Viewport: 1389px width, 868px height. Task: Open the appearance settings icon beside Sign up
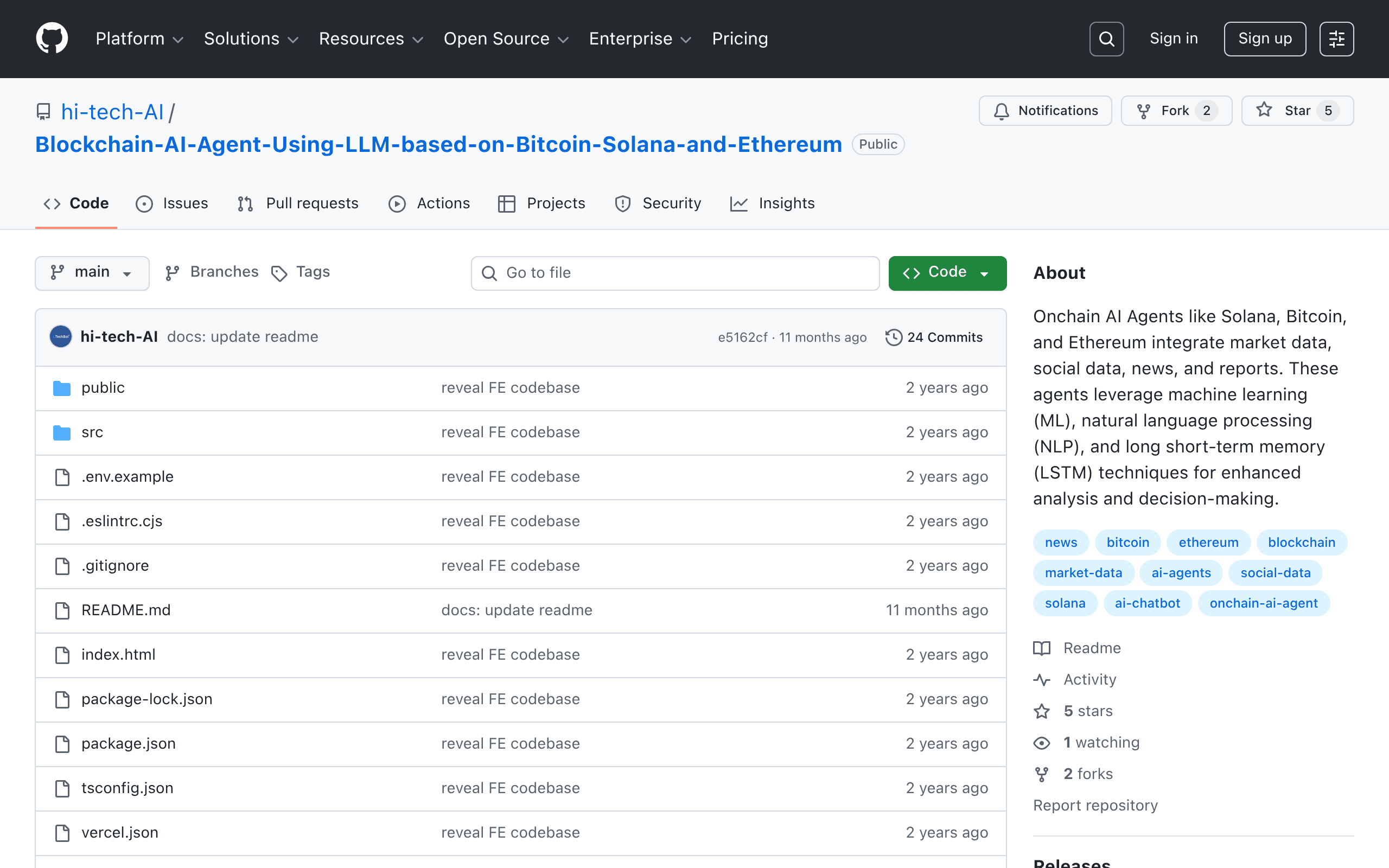point(1336,39)
